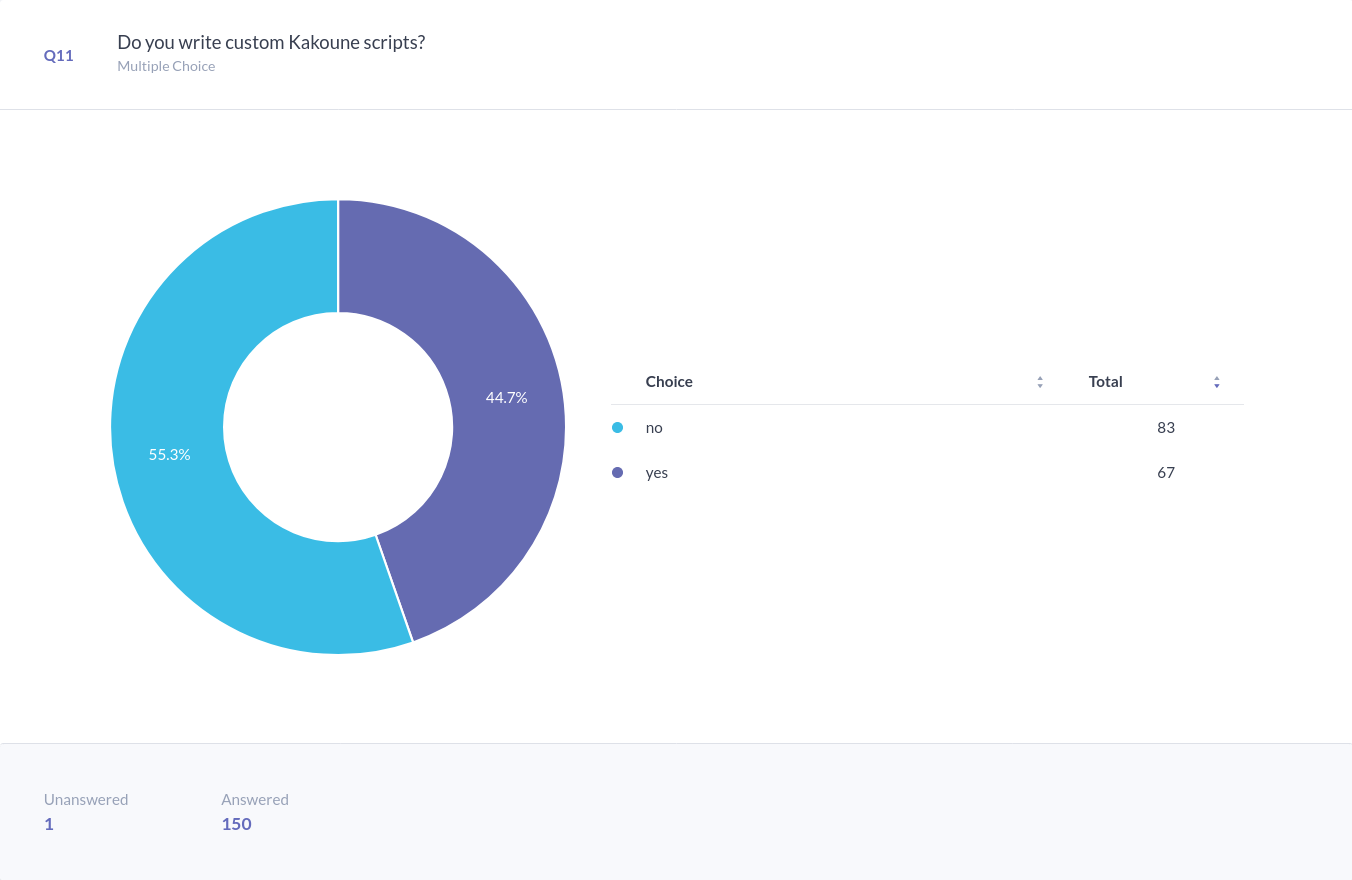Select the 'yes' row label
This screenshot has height=880, width=1352.
[656, 473]
